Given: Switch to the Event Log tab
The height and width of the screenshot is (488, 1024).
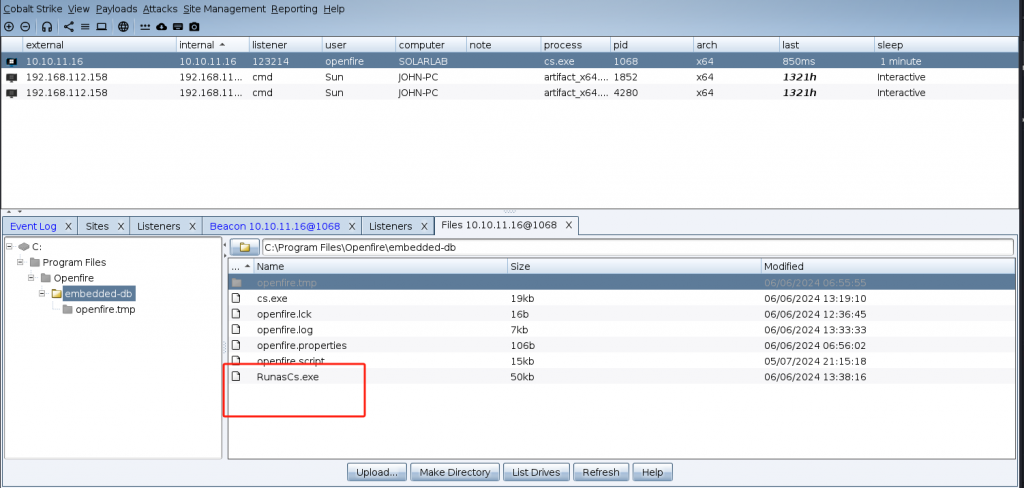Looking at the screenshot, I should pyautogui.click(x=33, y=226).
